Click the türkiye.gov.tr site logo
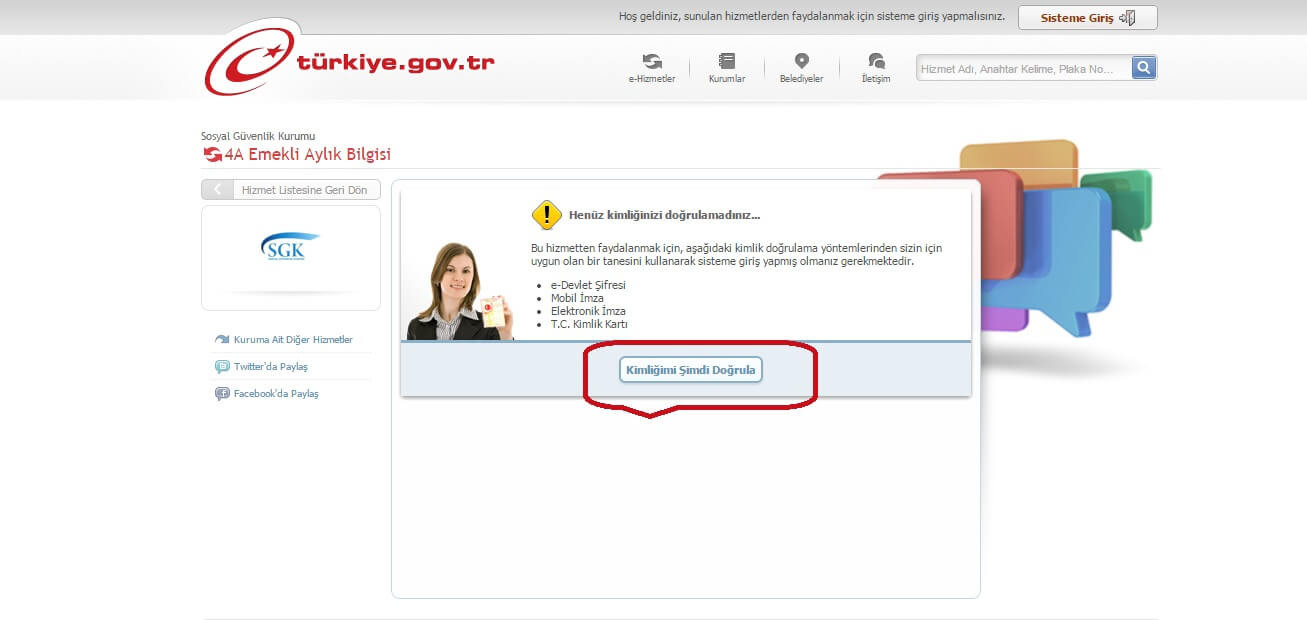Viewport: 1307px width, 620px height. (x=350, y=62)
